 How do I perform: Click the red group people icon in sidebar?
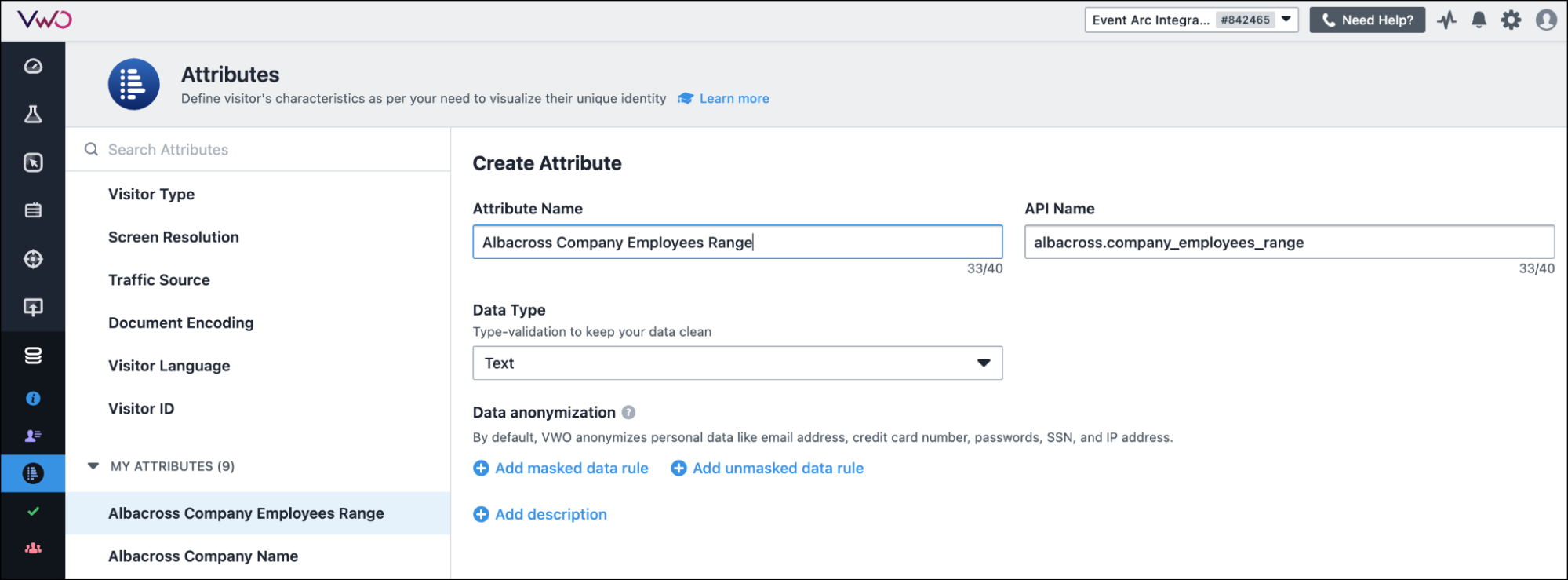pyautogui.click(x=33, y=548)
